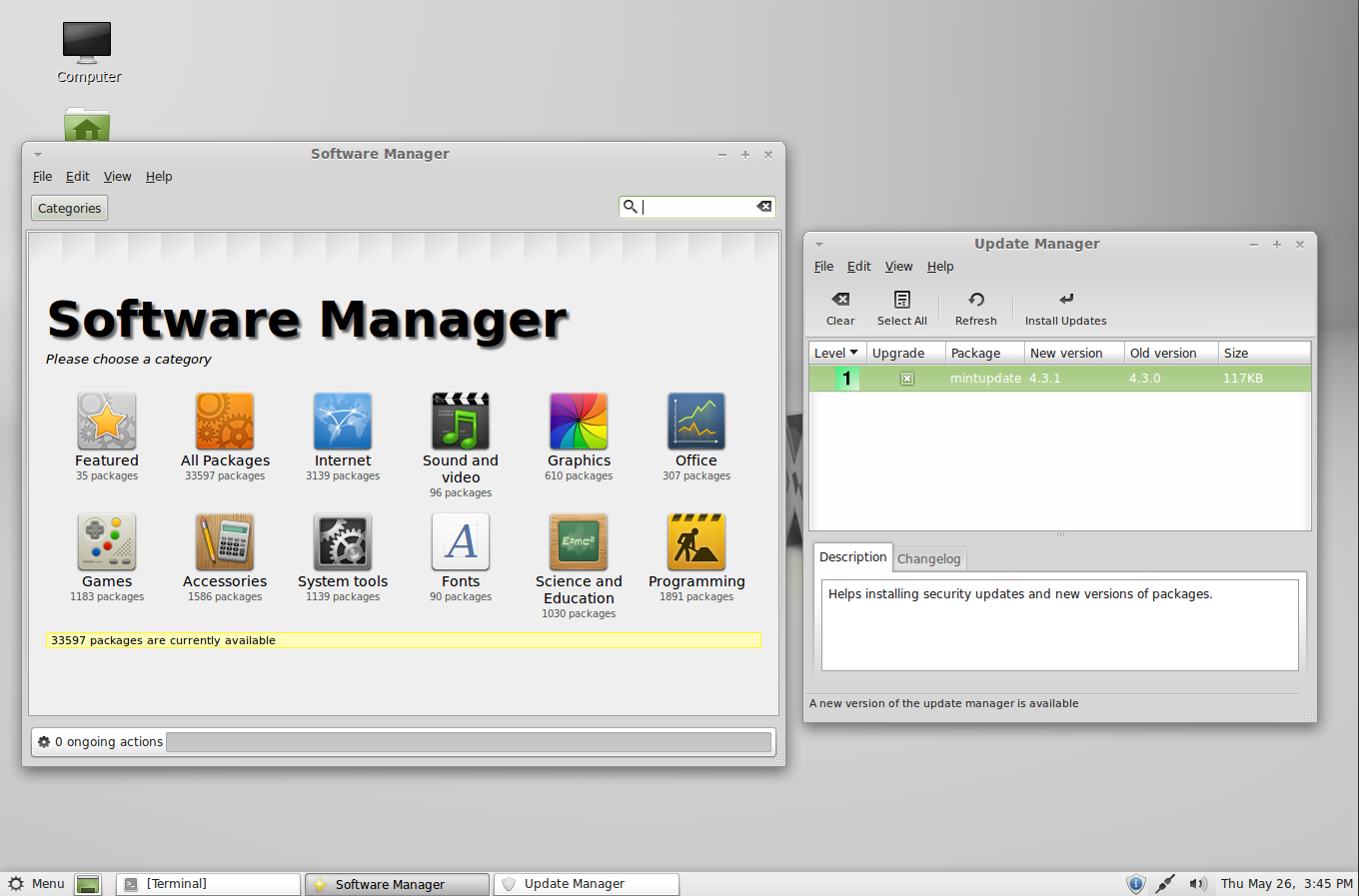Click the Install Updates toolbar icon
The height and width of the screenshot is (896, 1359).
coord(1066,299)
